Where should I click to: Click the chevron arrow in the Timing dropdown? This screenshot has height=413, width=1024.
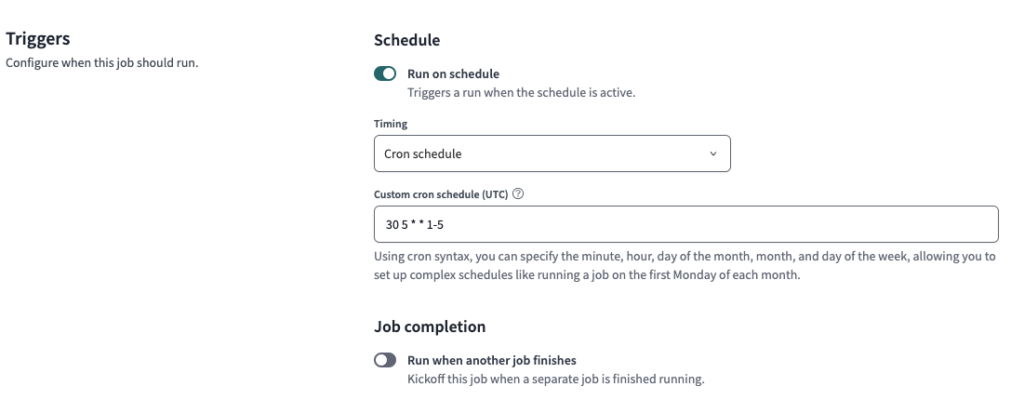click(x=713, y=155)
